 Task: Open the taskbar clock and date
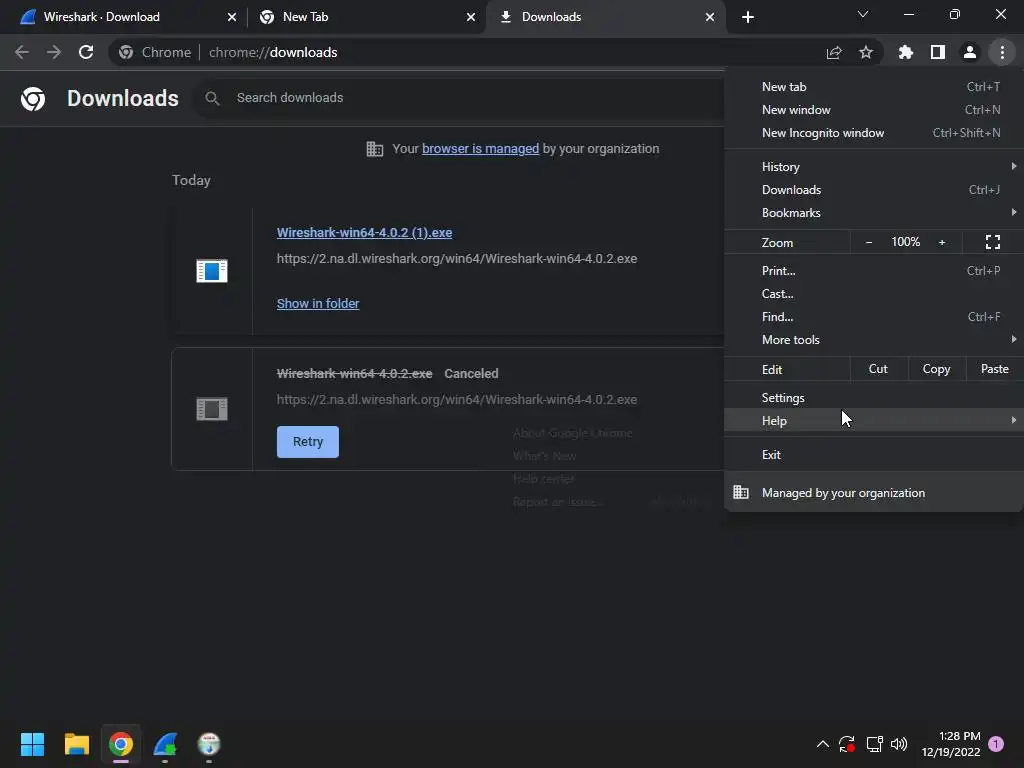(x=951, y=744)
